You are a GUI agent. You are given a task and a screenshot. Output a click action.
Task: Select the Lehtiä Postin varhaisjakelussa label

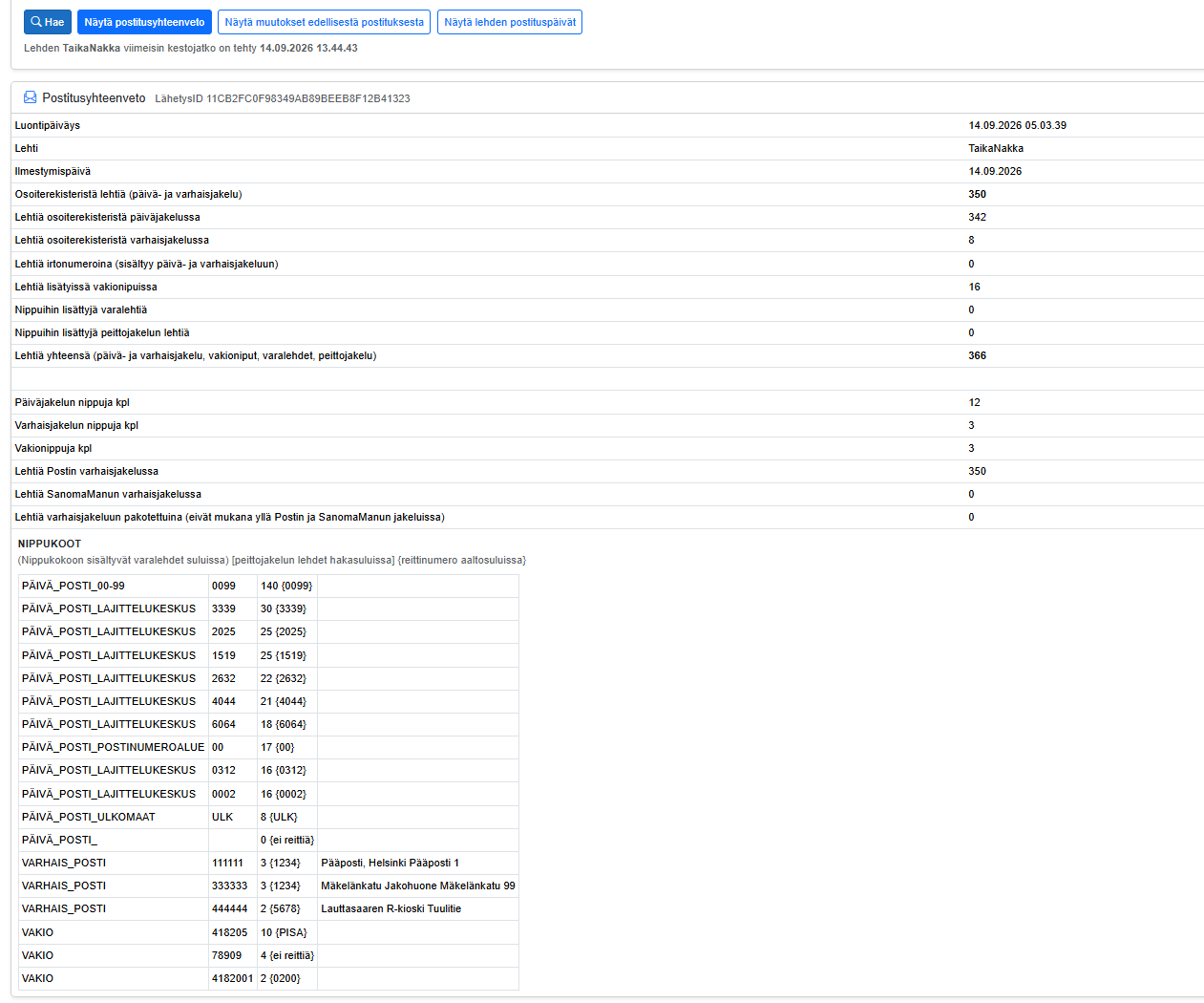(87, 471)
